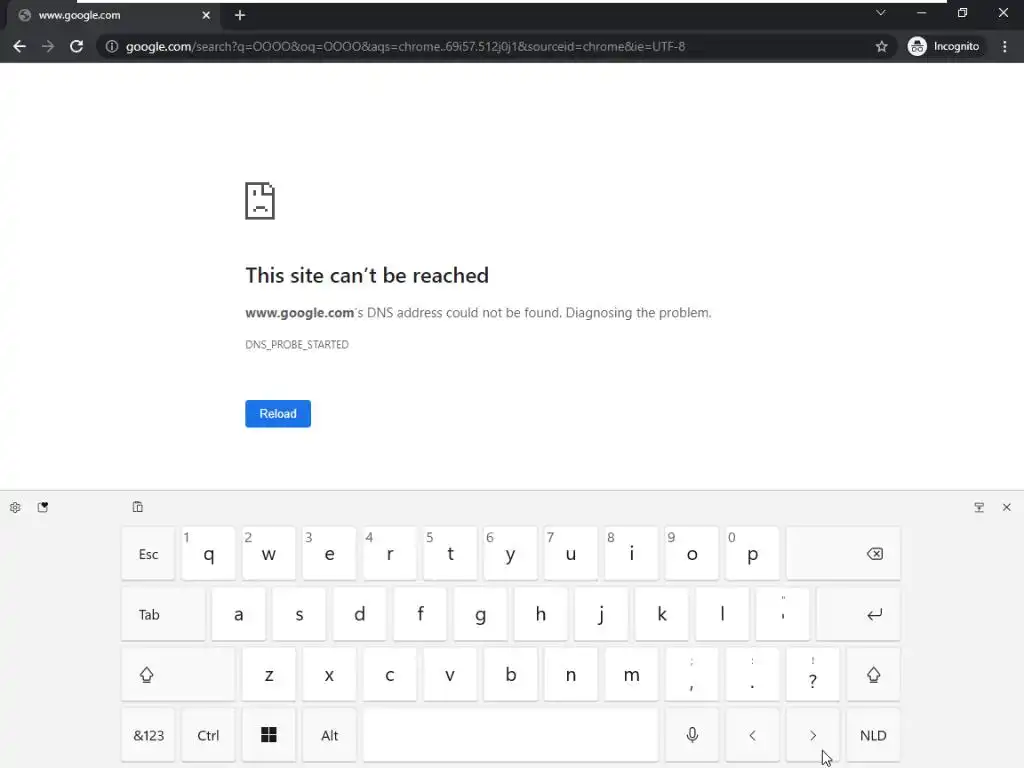Tap the period key
The image size is (1024, 768).
click(x=752, y=675)
